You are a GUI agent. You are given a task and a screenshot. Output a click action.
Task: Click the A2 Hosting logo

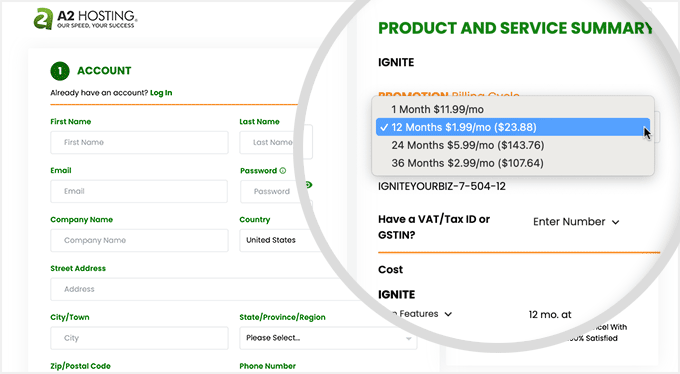point(85,19)
